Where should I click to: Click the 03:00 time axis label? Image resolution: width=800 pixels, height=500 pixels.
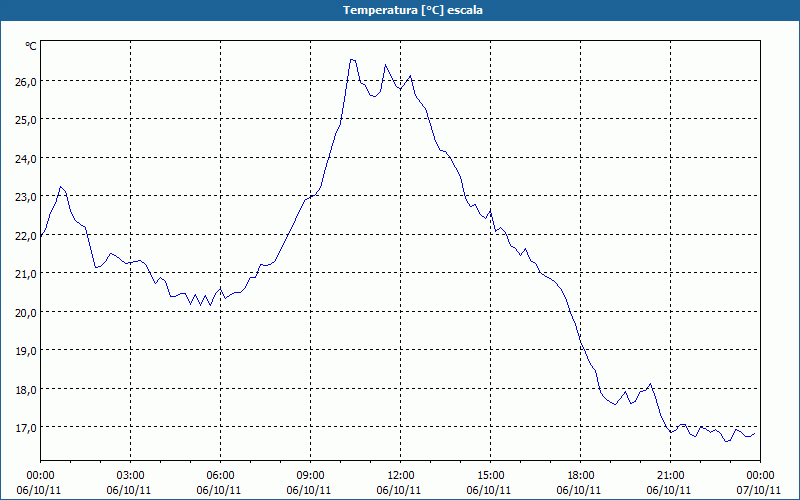coord(130,476)
